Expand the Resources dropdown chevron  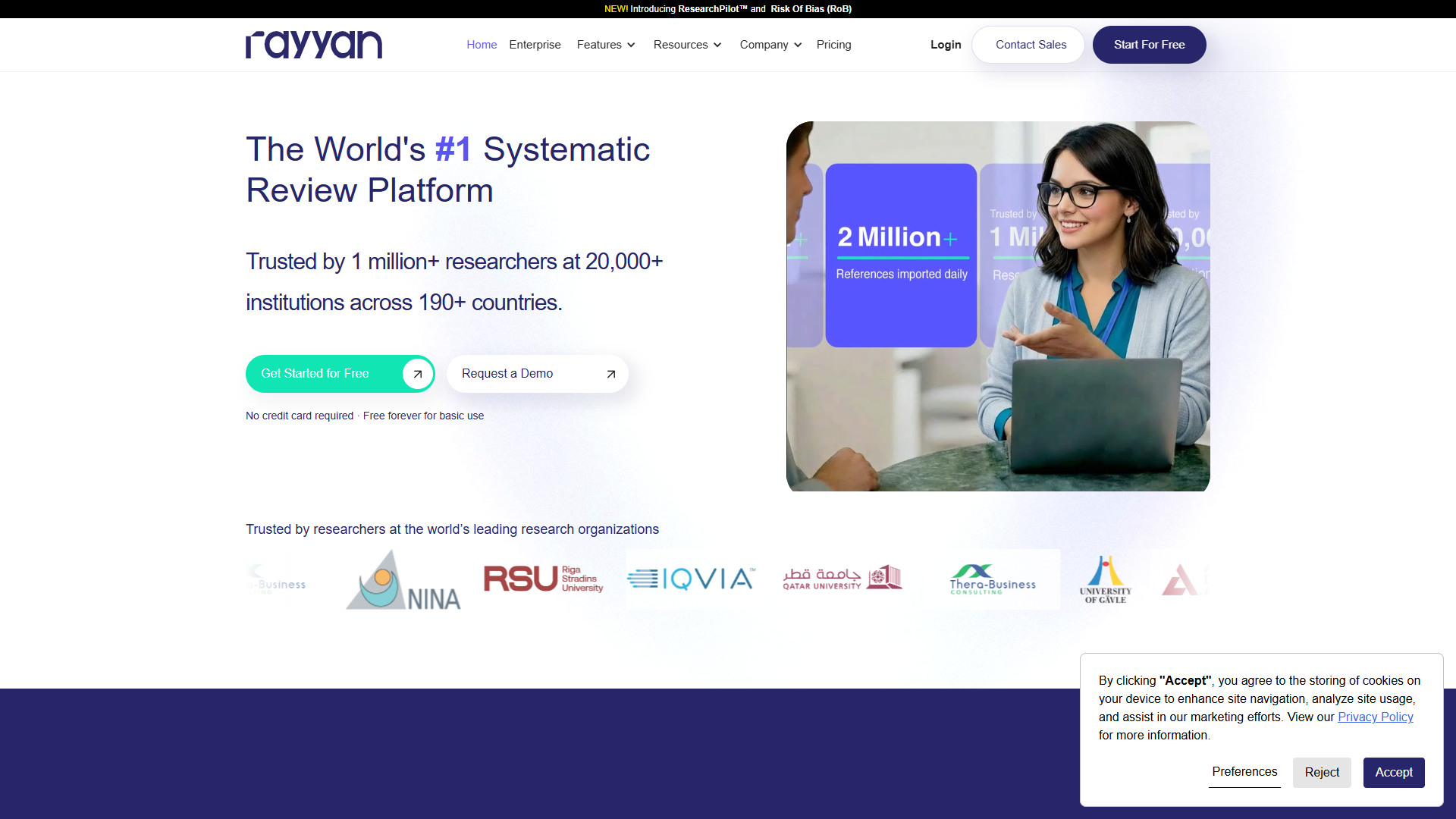(717, 45)
